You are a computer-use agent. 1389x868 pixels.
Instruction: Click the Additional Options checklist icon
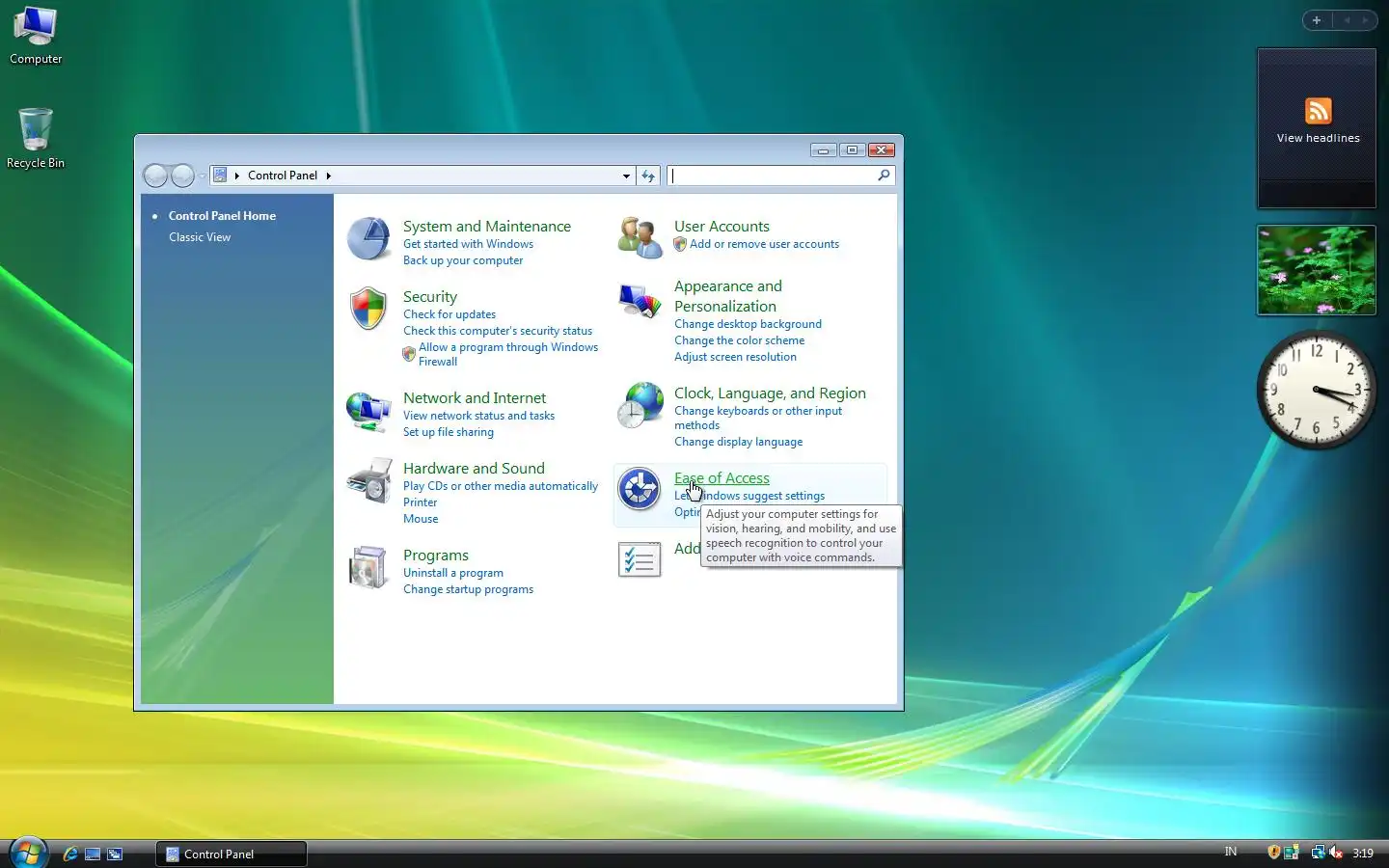point(640,560)
